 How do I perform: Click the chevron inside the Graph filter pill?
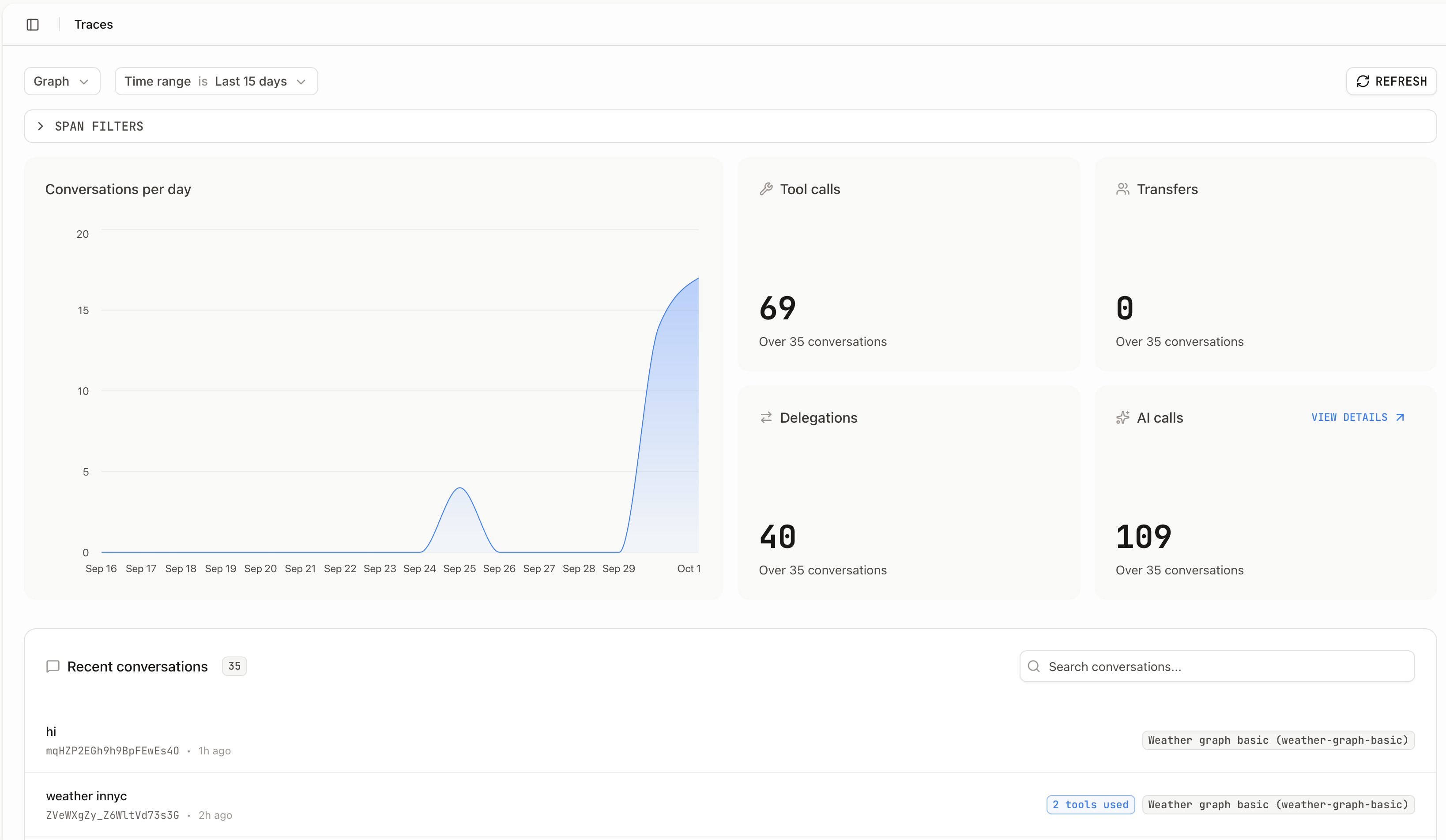[x=84, y=81]
